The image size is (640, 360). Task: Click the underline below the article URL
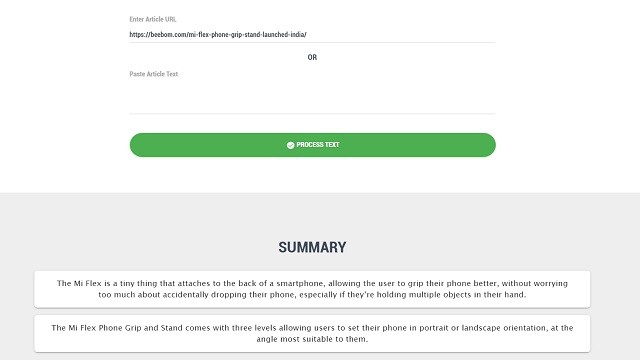click(313, 42)
